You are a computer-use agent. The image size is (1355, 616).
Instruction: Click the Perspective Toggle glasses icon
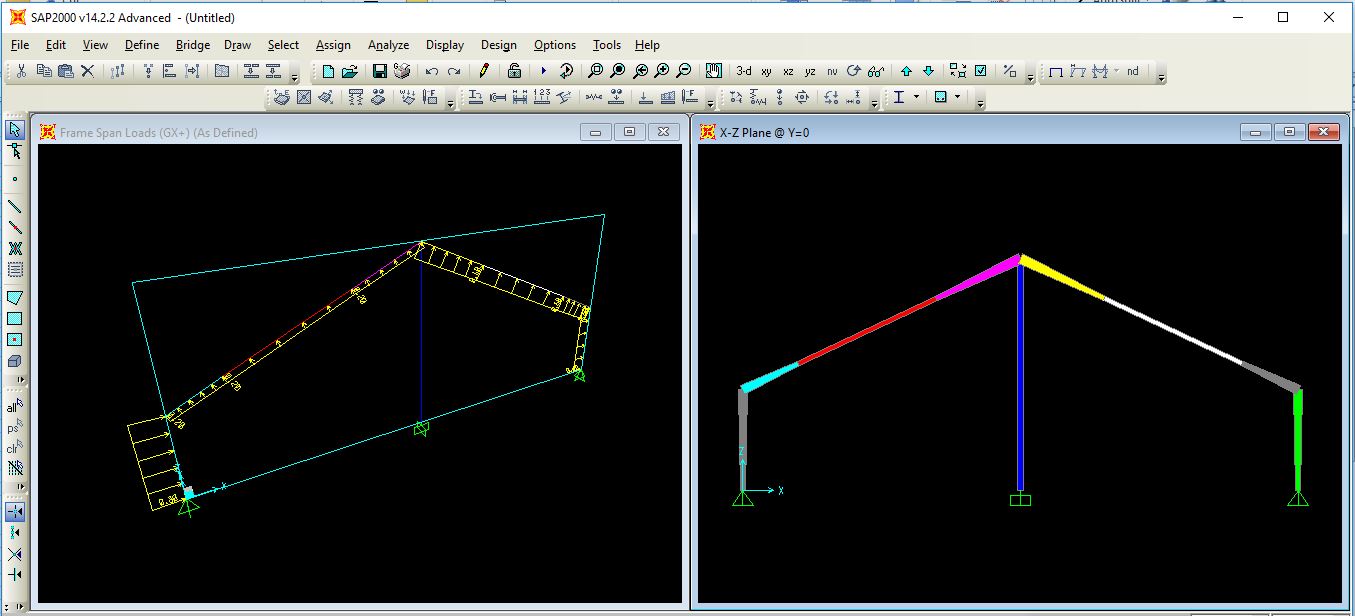pyautogui.click(x=876, y=71)
